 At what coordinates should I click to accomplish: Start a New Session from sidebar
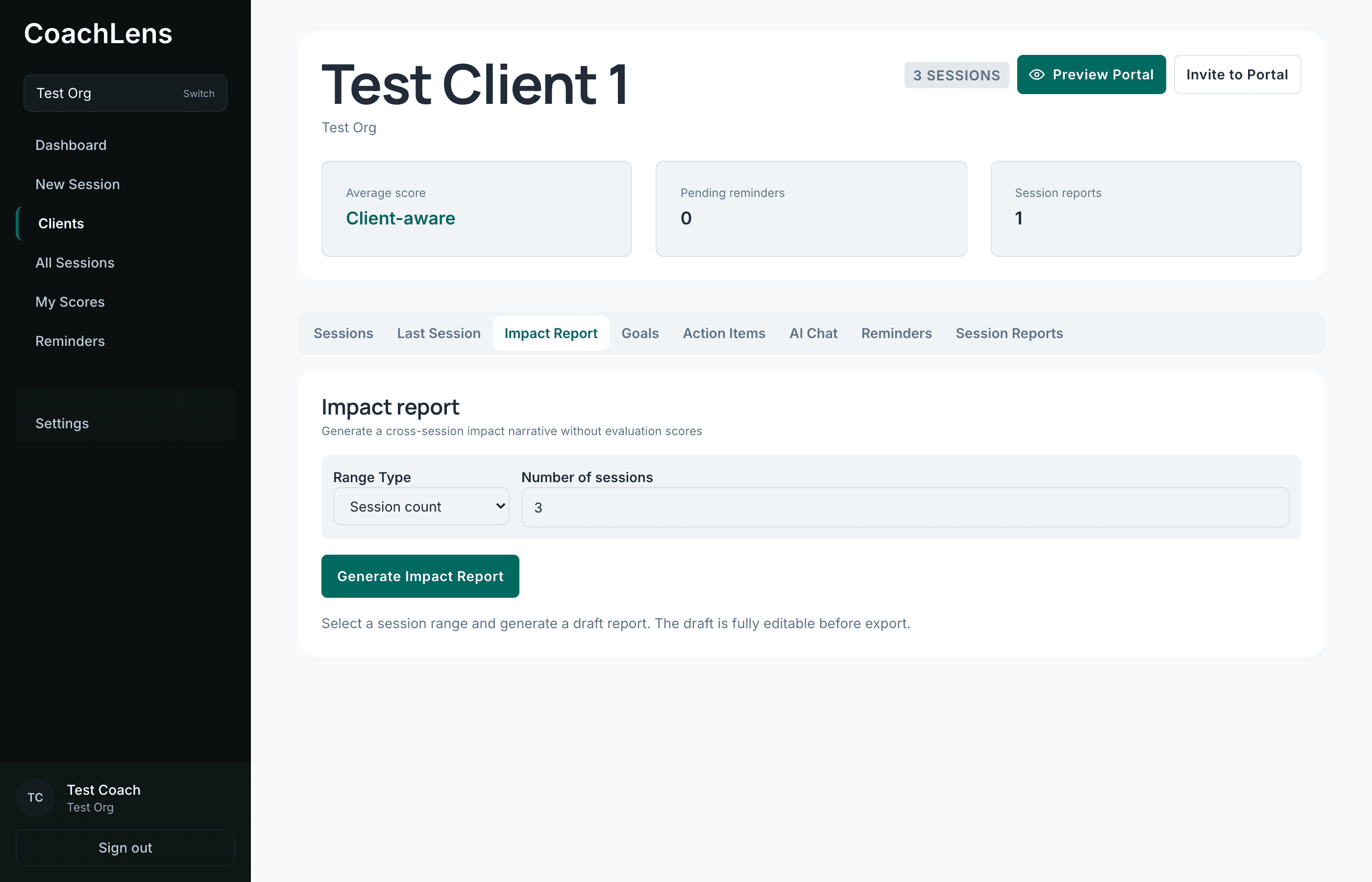(x=125, y=184)
